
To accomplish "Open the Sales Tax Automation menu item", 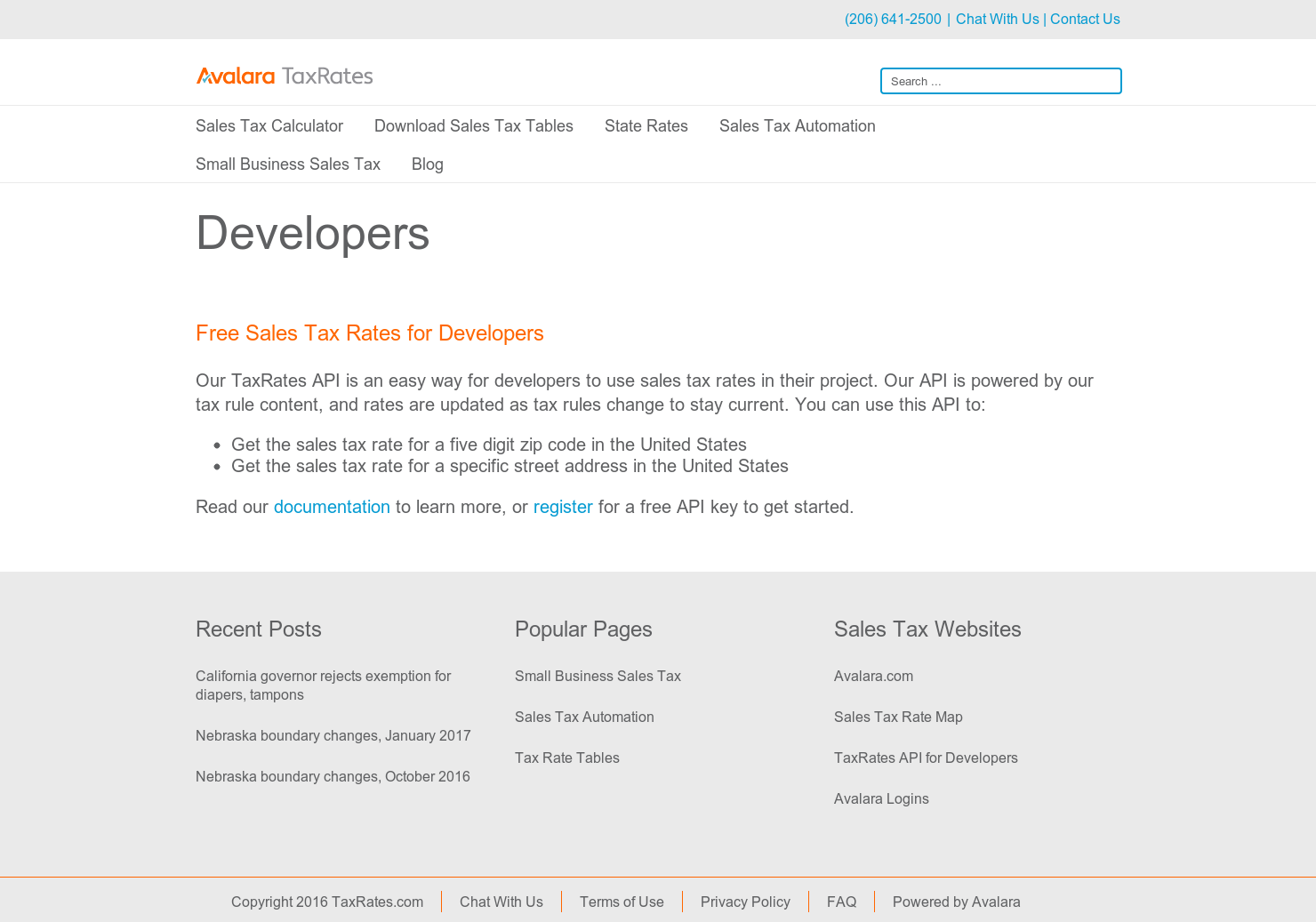I will 797,125.
